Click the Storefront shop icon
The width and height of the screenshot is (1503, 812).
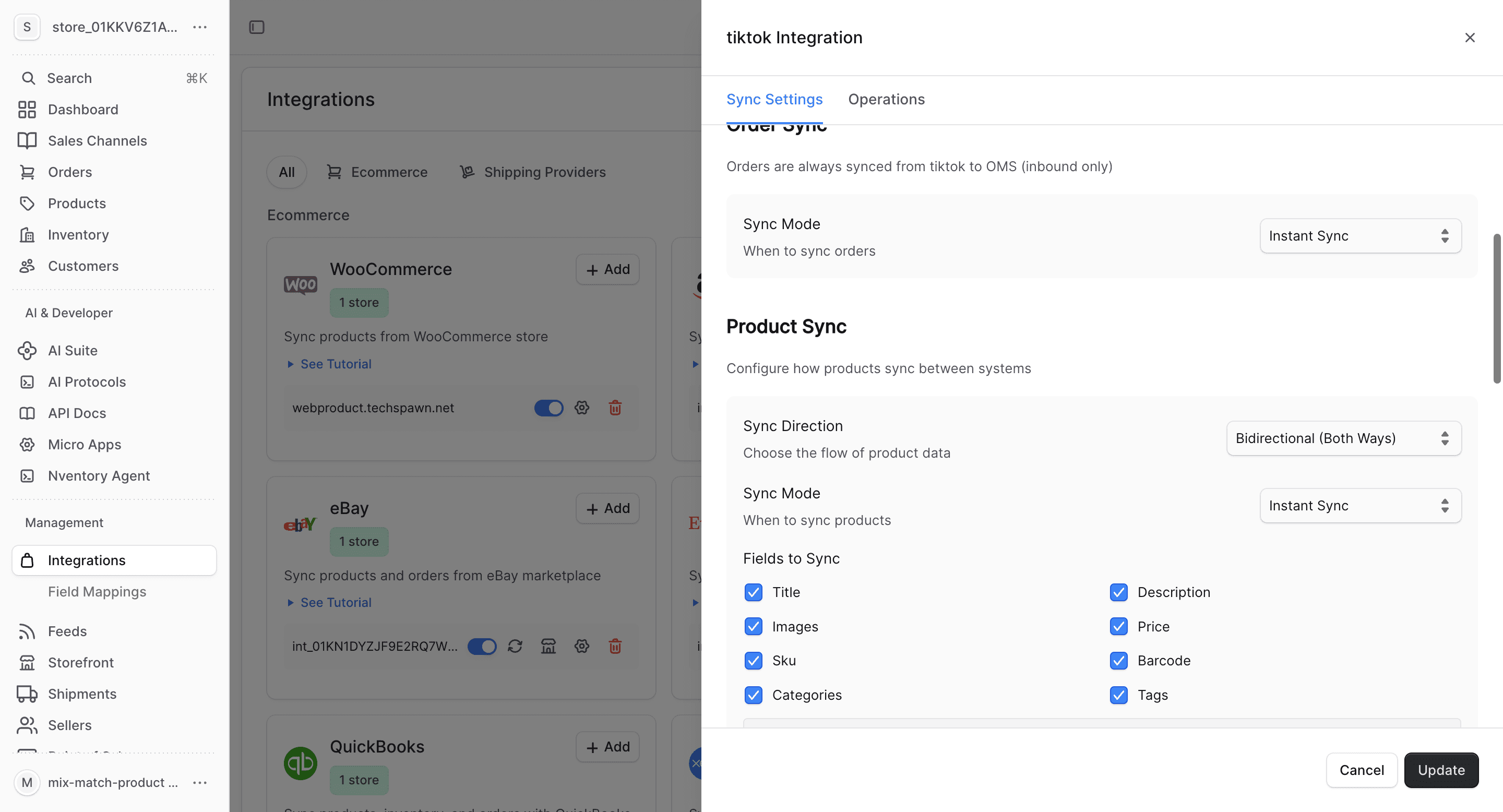(x=27, y=663)
